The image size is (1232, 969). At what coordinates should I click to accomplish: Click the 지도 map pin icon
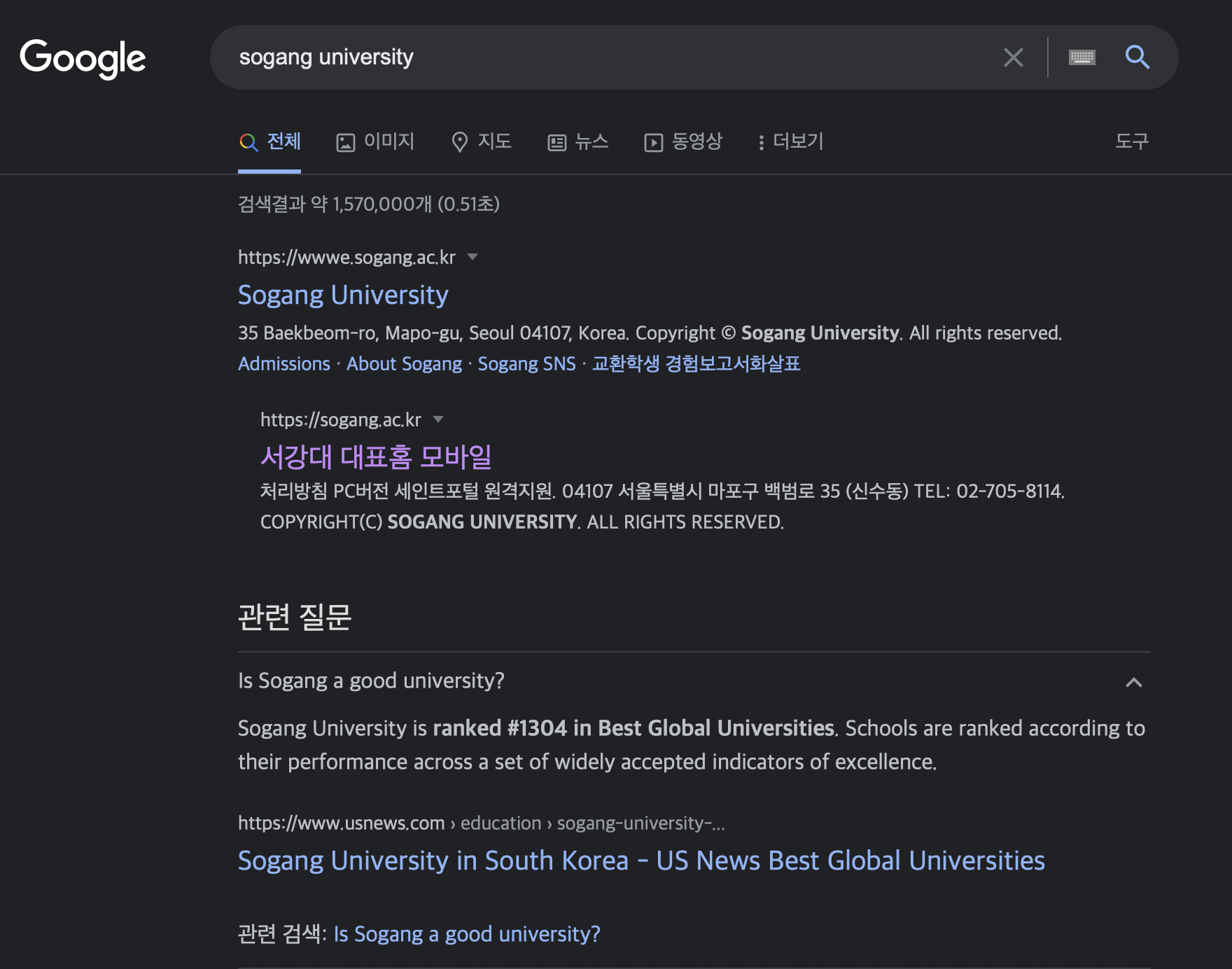(x=459, y=142)
